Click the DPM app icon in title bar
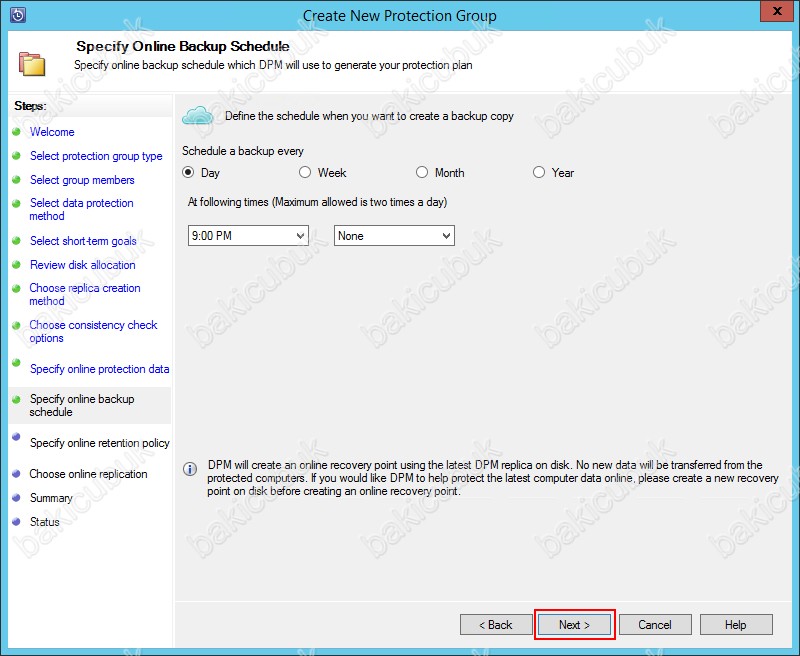This screenshot has width=800, height=656. [17, 15]
